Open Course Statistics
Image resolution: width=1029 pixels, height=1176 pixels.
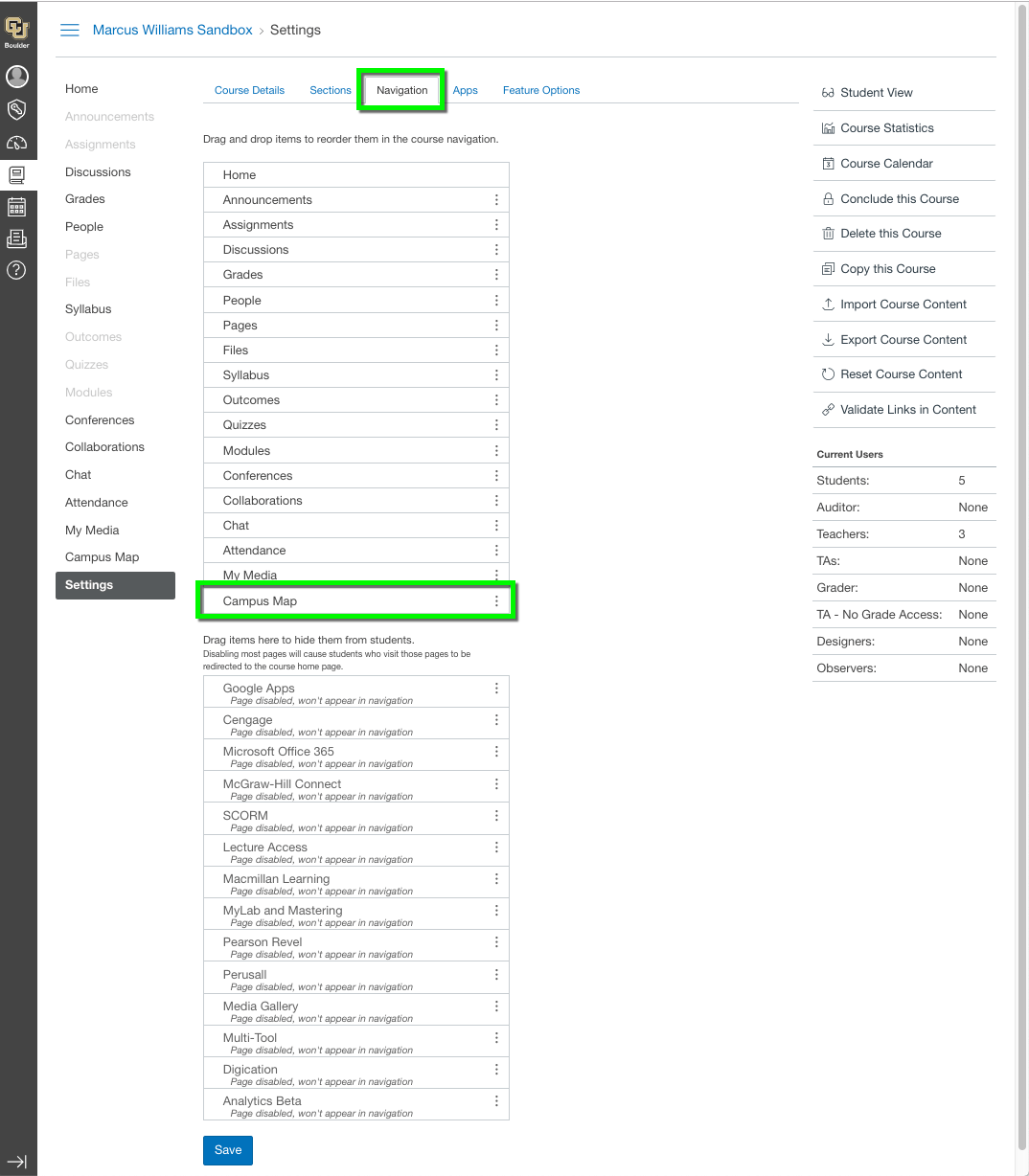(886, 127)
